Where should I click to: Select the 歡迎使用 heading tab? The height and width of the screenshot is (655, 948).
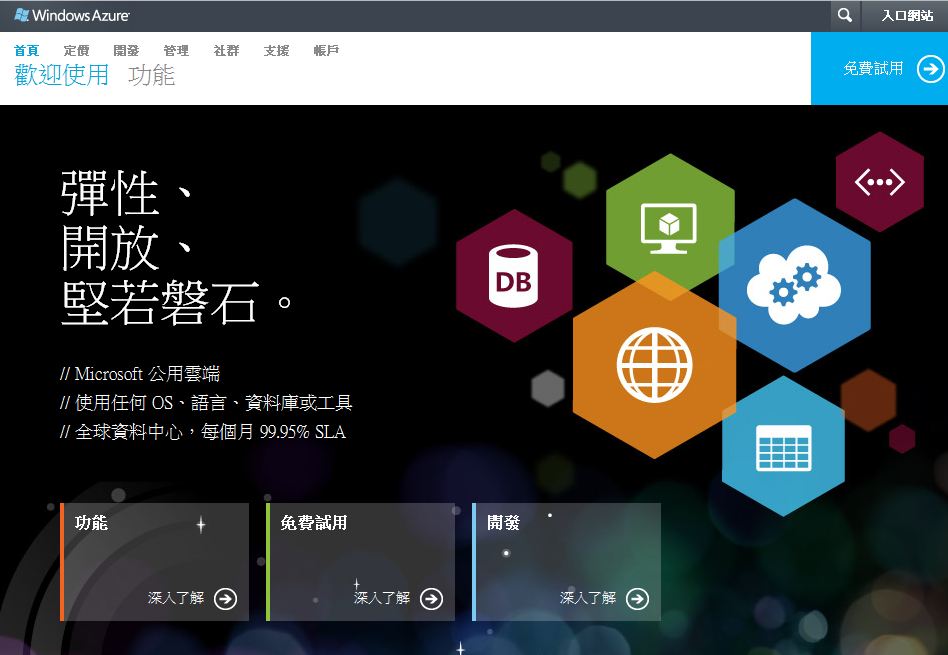[x=61, y=75]
